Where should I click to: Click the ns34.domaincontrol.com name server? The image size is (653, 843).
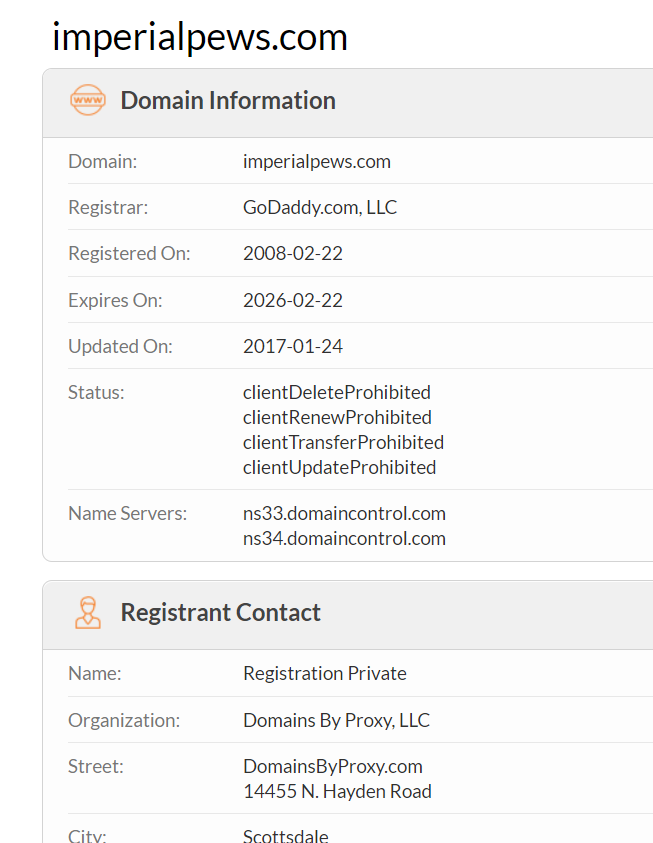[x=344, y=539]
